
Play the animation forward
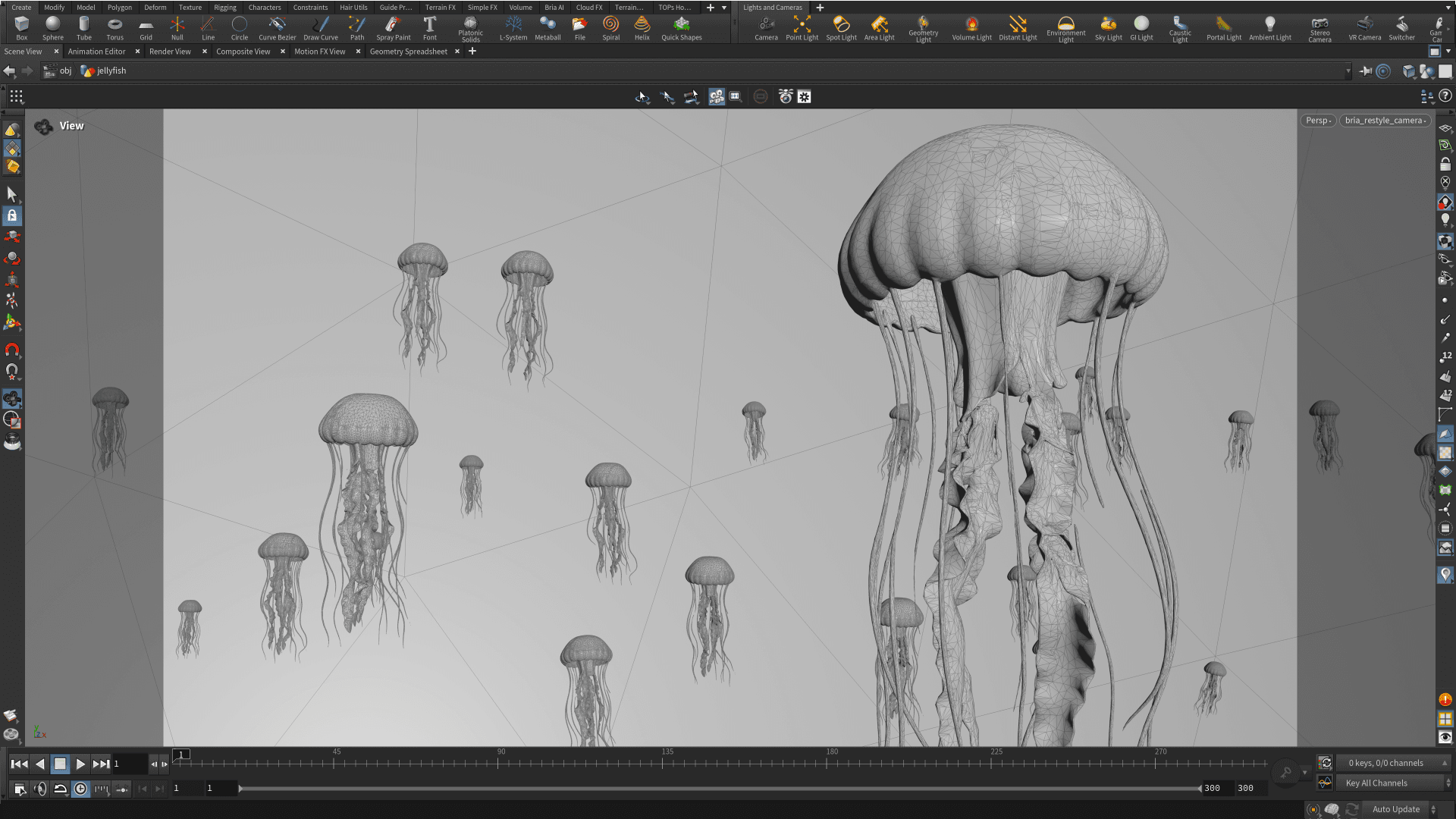(x=80, y=764)
